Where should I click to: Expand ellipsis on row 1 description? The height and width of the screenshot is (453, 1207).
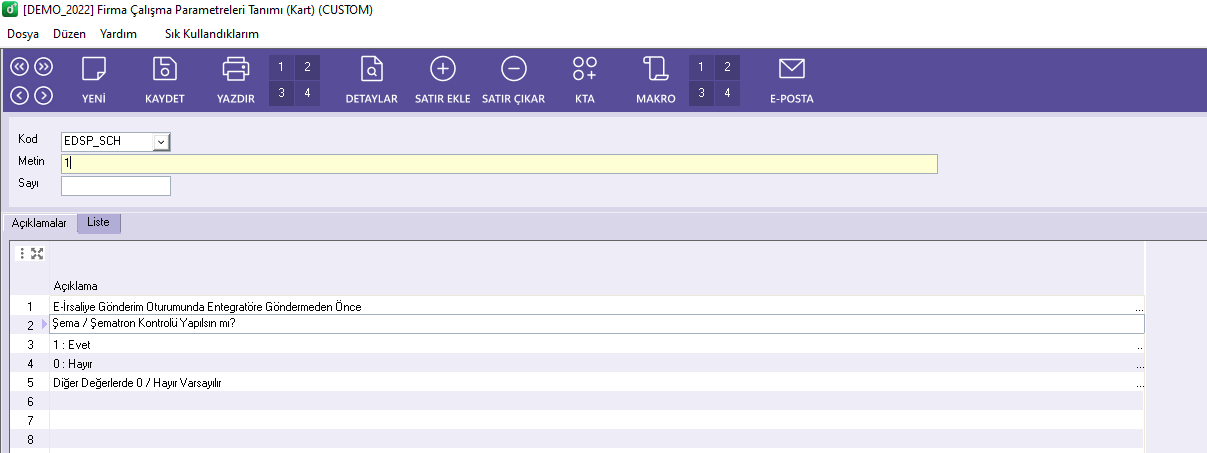(1140, 308)
